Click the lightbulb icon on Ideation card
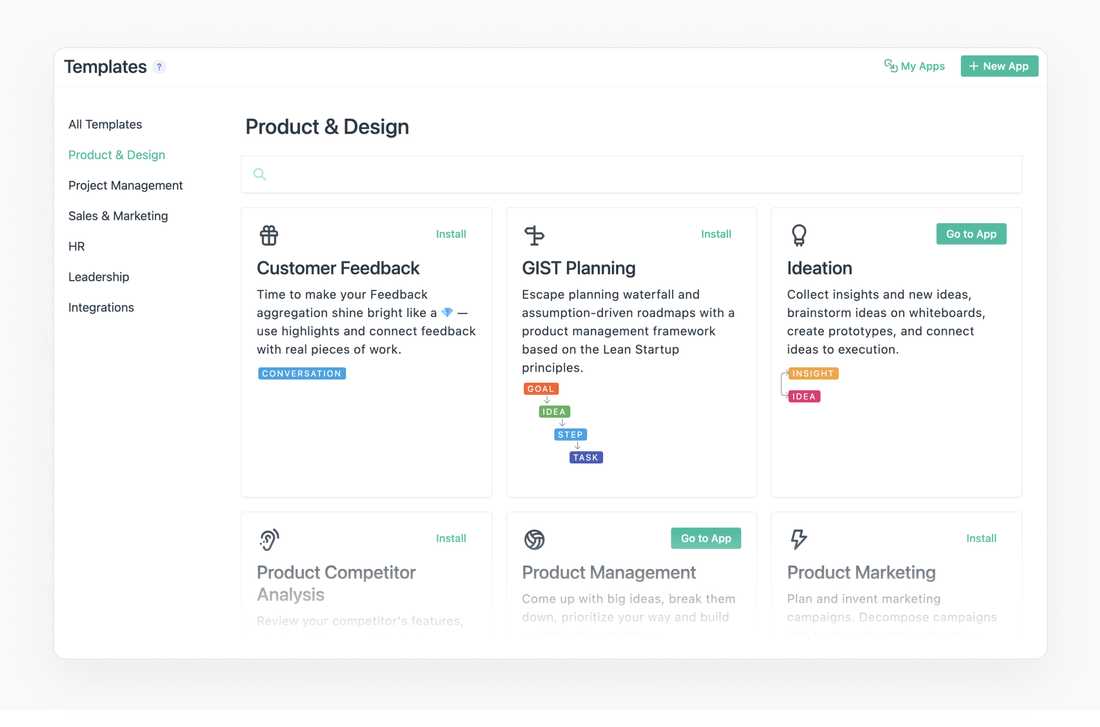The height and width of the screenshot is (727, 1100). click(x=799, y=235)
